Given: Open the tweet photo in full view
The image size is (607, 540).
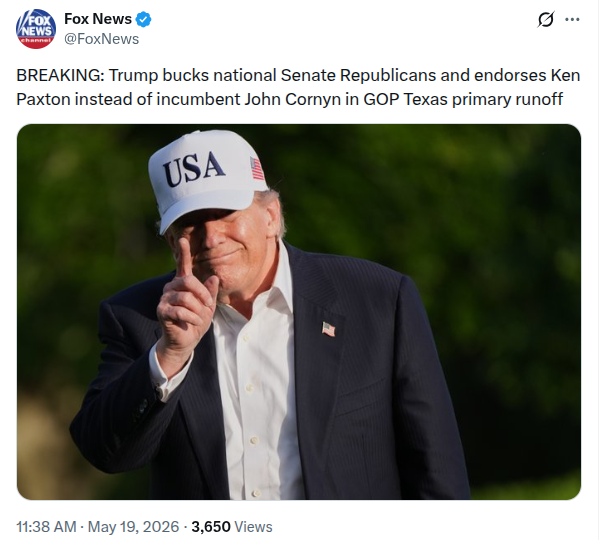Looking at the screenshot, I should click(299, 312).
